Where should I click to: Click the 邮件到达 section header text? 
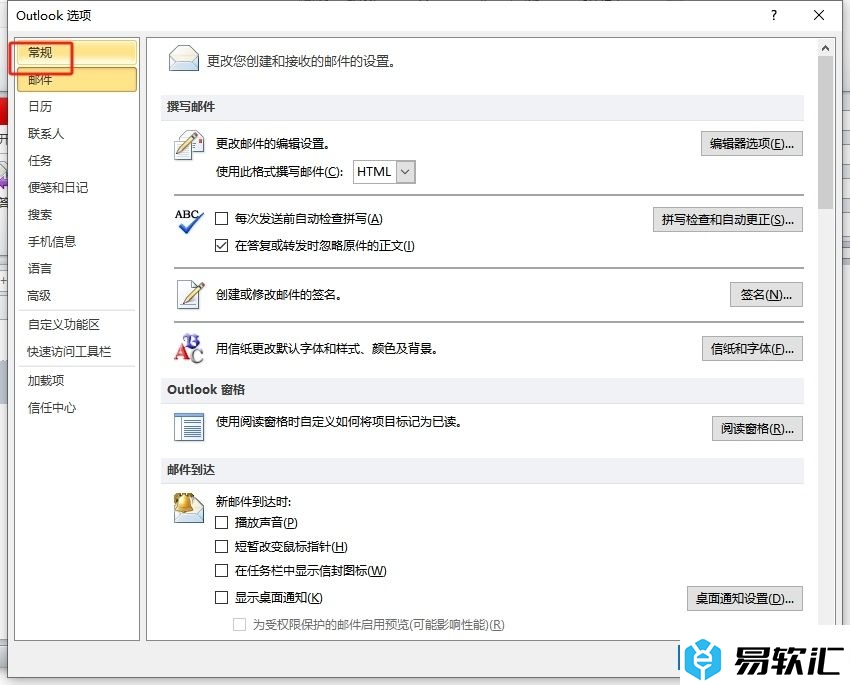click(191, 470)
